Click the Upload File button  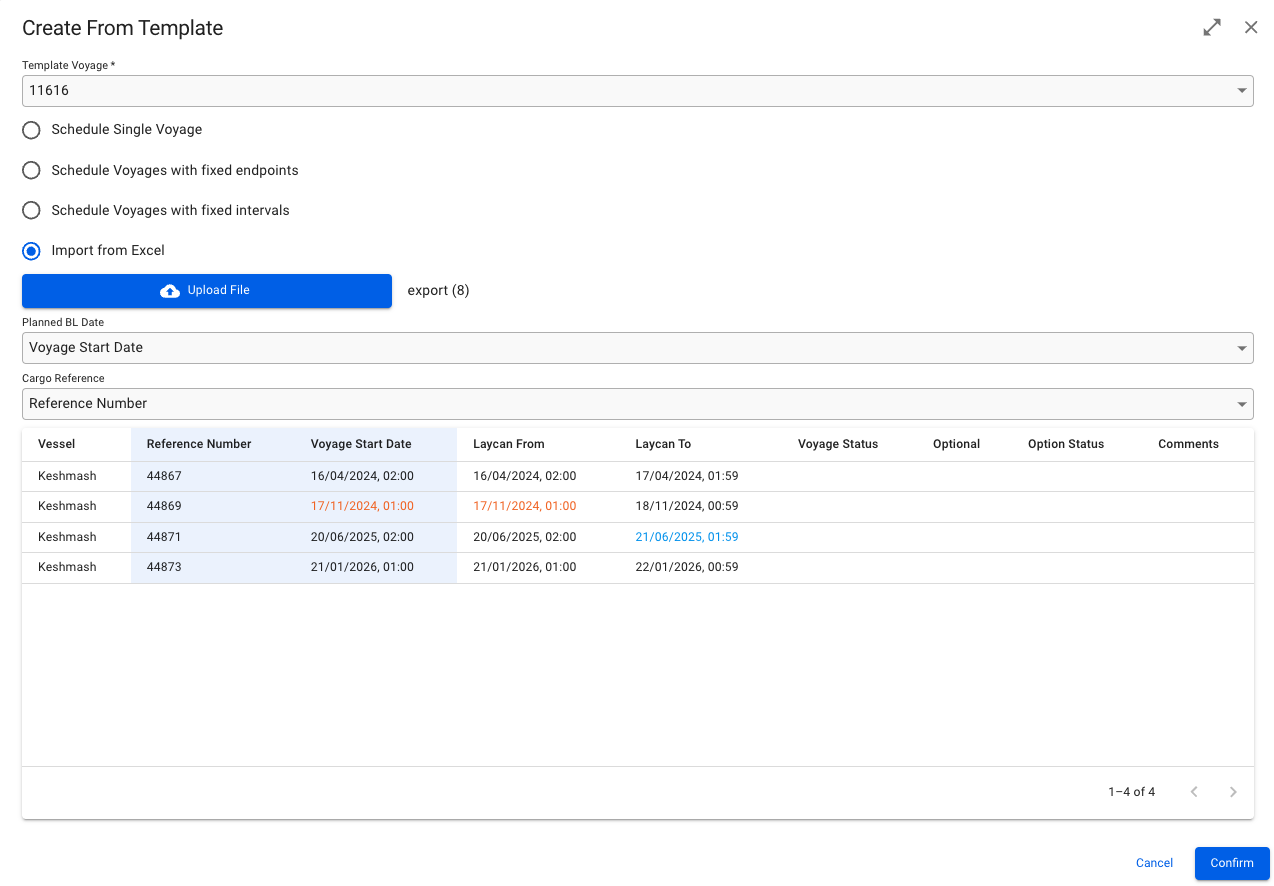(x=207, y=291)
